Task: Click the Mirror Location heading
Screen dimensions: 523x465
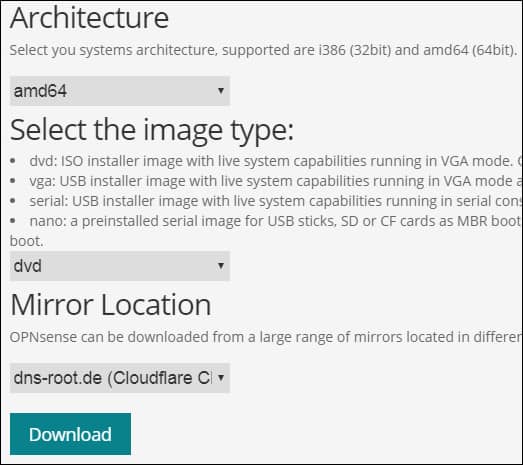Action: [110, 305]
